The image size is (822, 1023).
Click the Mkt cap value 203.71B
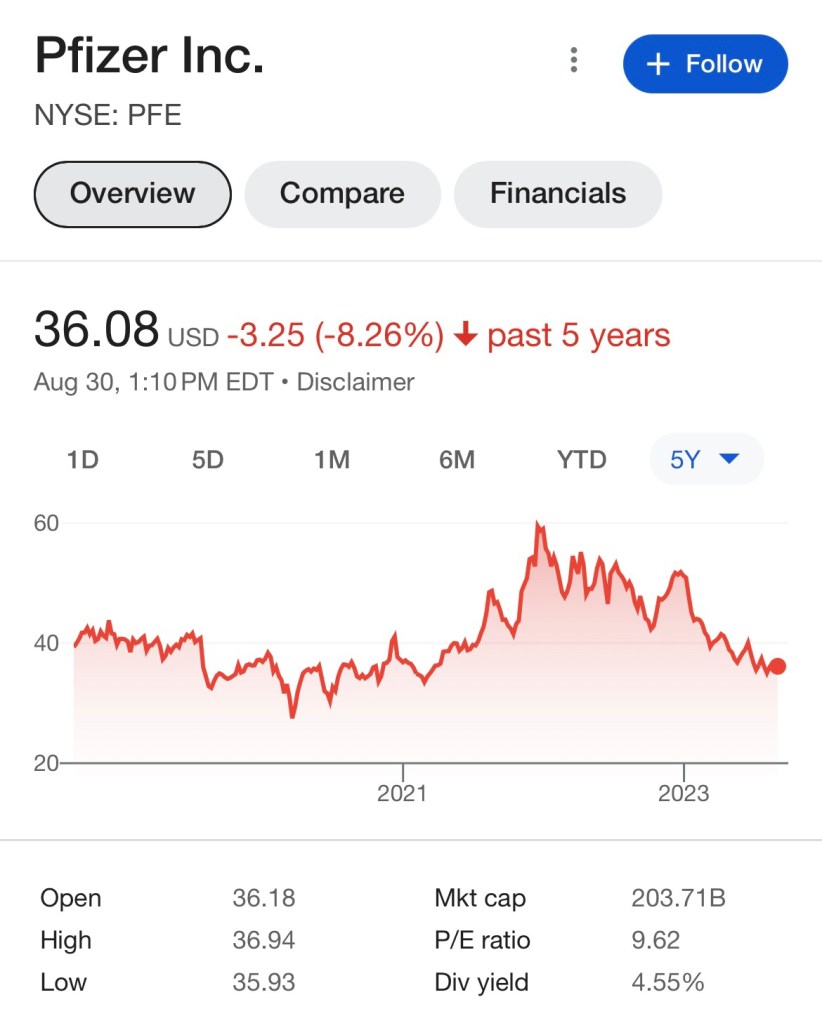[x=678, y=898]
